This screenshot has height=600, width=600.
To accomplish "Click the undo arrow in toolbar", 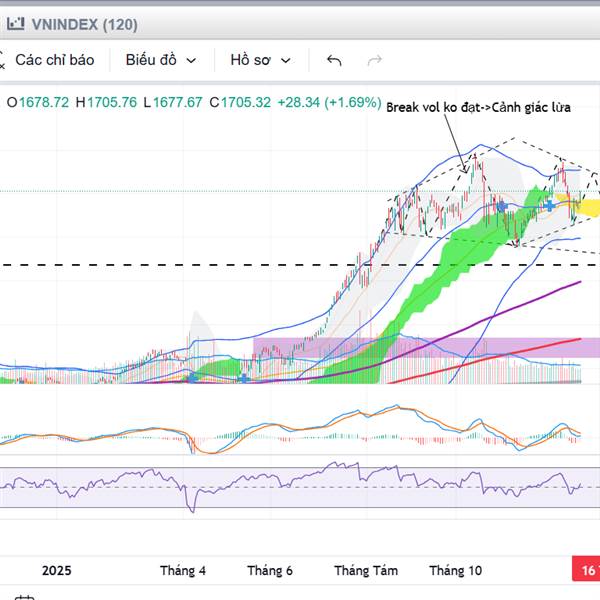I will [x=334, y=60].
